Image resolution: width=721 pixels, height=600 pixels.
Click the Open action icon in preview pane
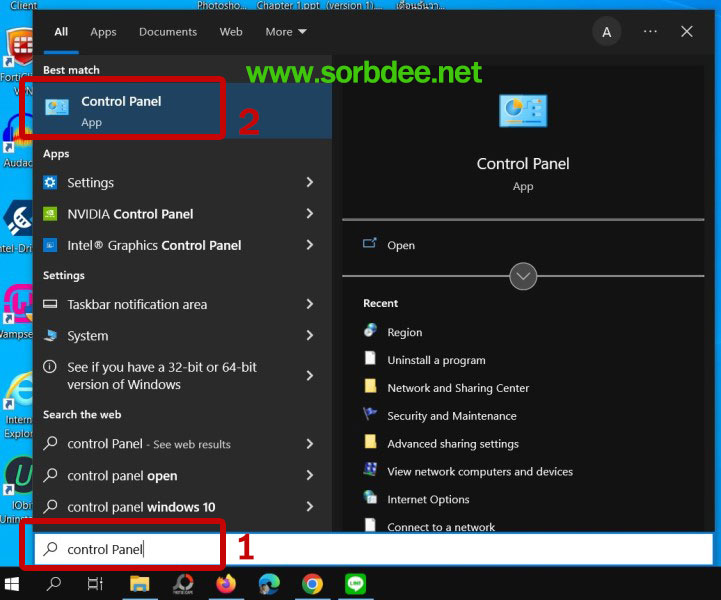[x=370, y=243]
